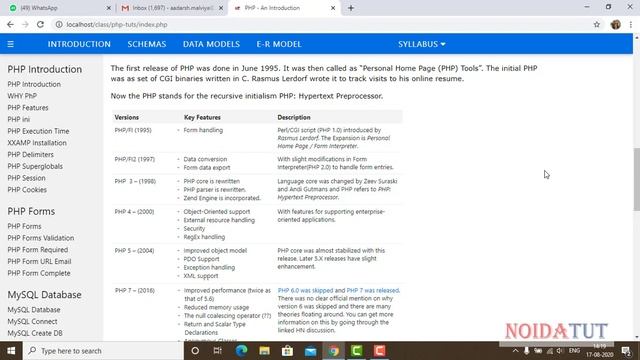Close the WhatsApp tab
Screen dimensions: 640x360
point(109,8)
